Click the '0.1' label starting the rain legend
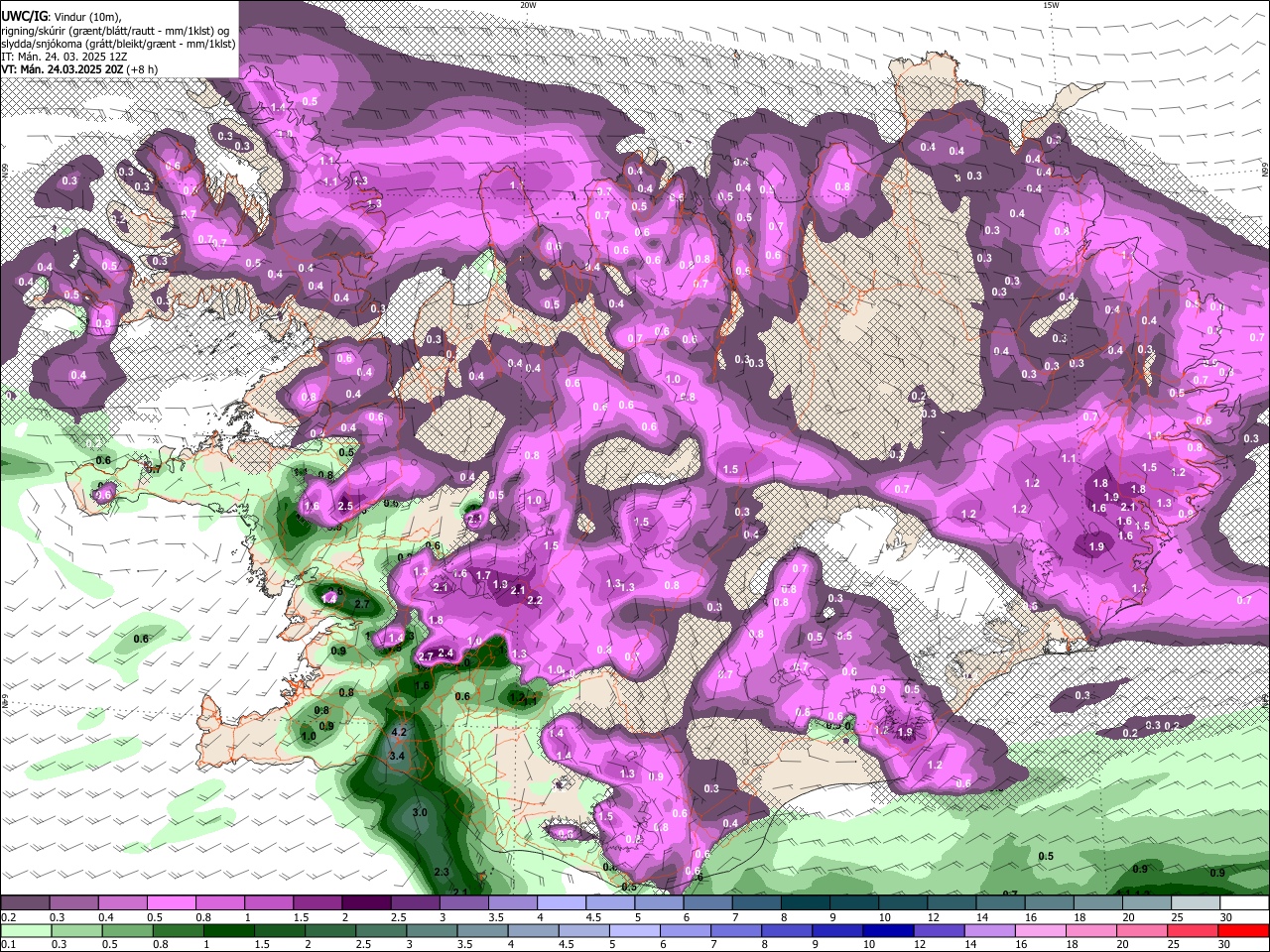The image size is (1270, 952). 9,944
